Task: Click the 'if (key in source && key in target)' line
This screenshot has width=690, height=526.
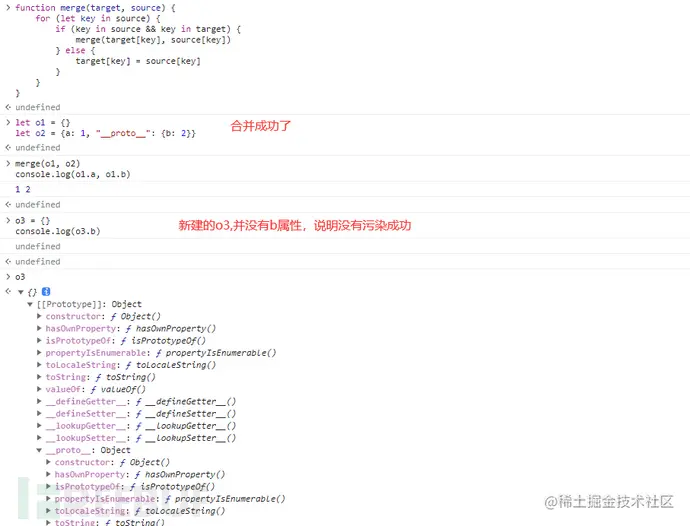Action: [x=148, y=29]
